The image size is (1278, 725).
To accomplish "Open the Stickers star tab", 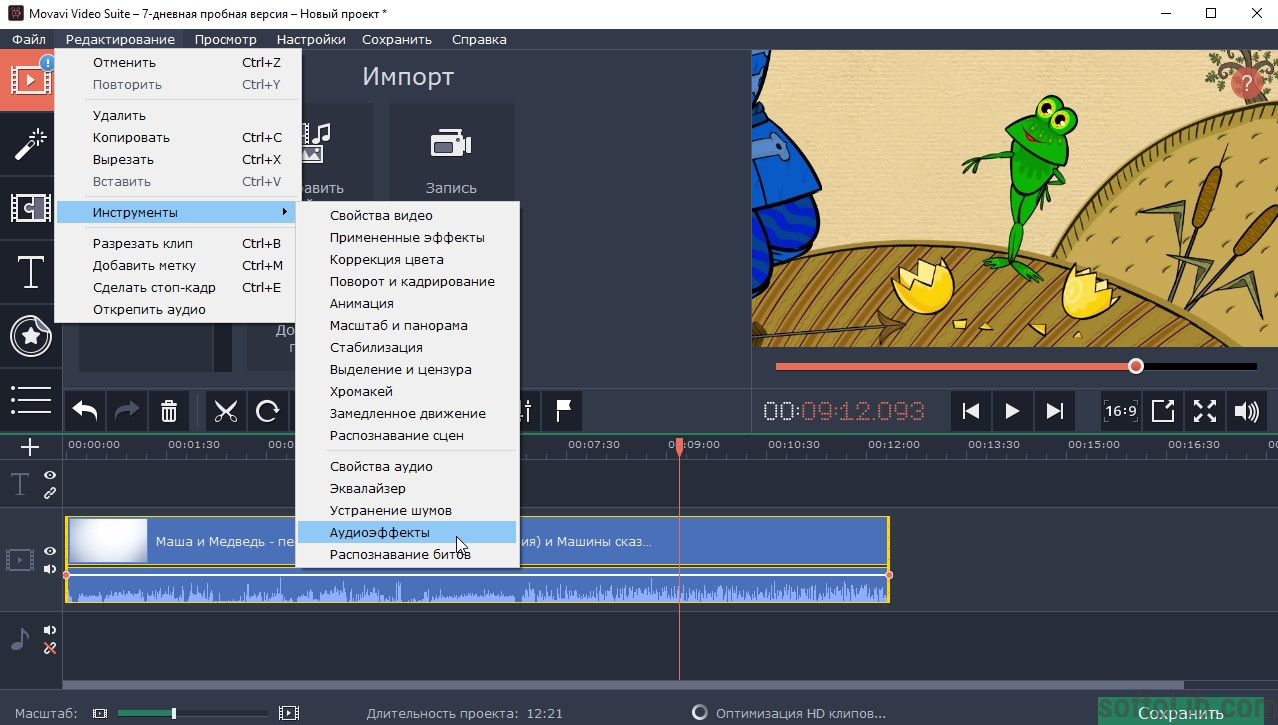I will tap(30, 336).
